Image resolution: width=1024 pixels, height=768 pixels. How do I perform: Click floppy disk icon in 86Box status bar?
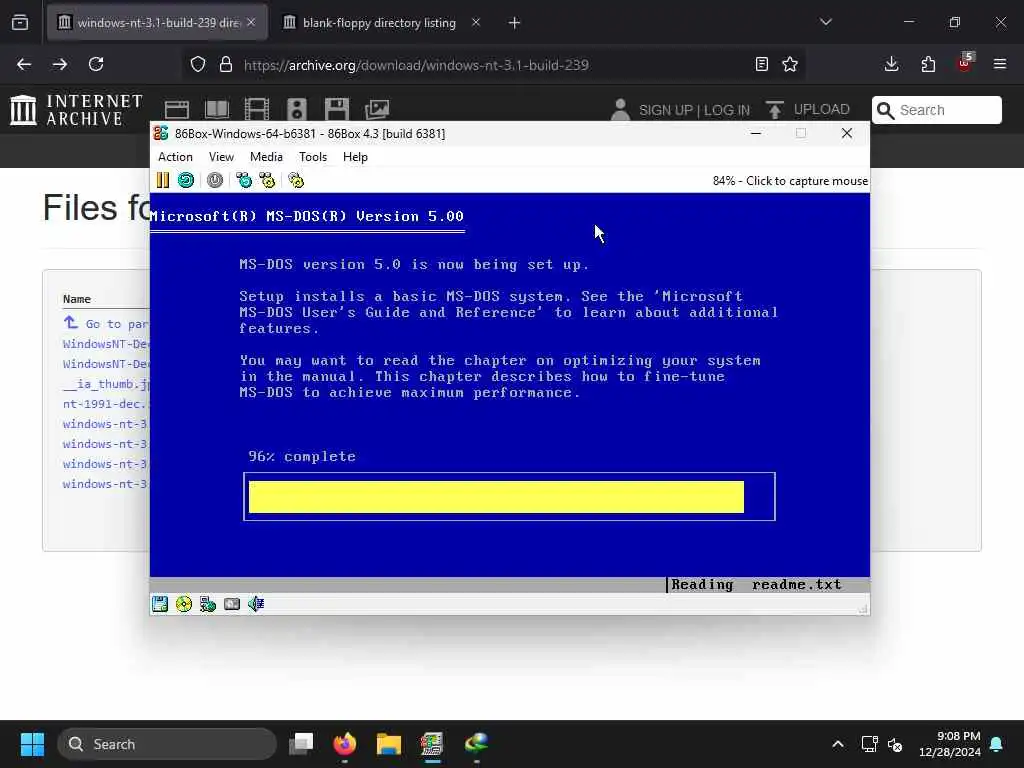click(x=160, y=604)
